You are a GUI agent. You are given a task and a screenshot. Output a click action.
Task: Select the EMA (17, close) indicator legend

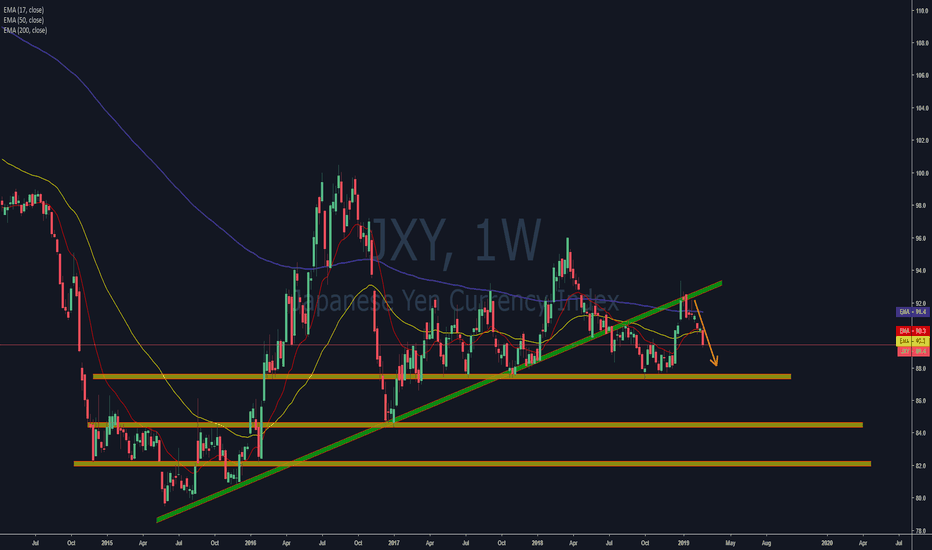click(x=23, y=10)
